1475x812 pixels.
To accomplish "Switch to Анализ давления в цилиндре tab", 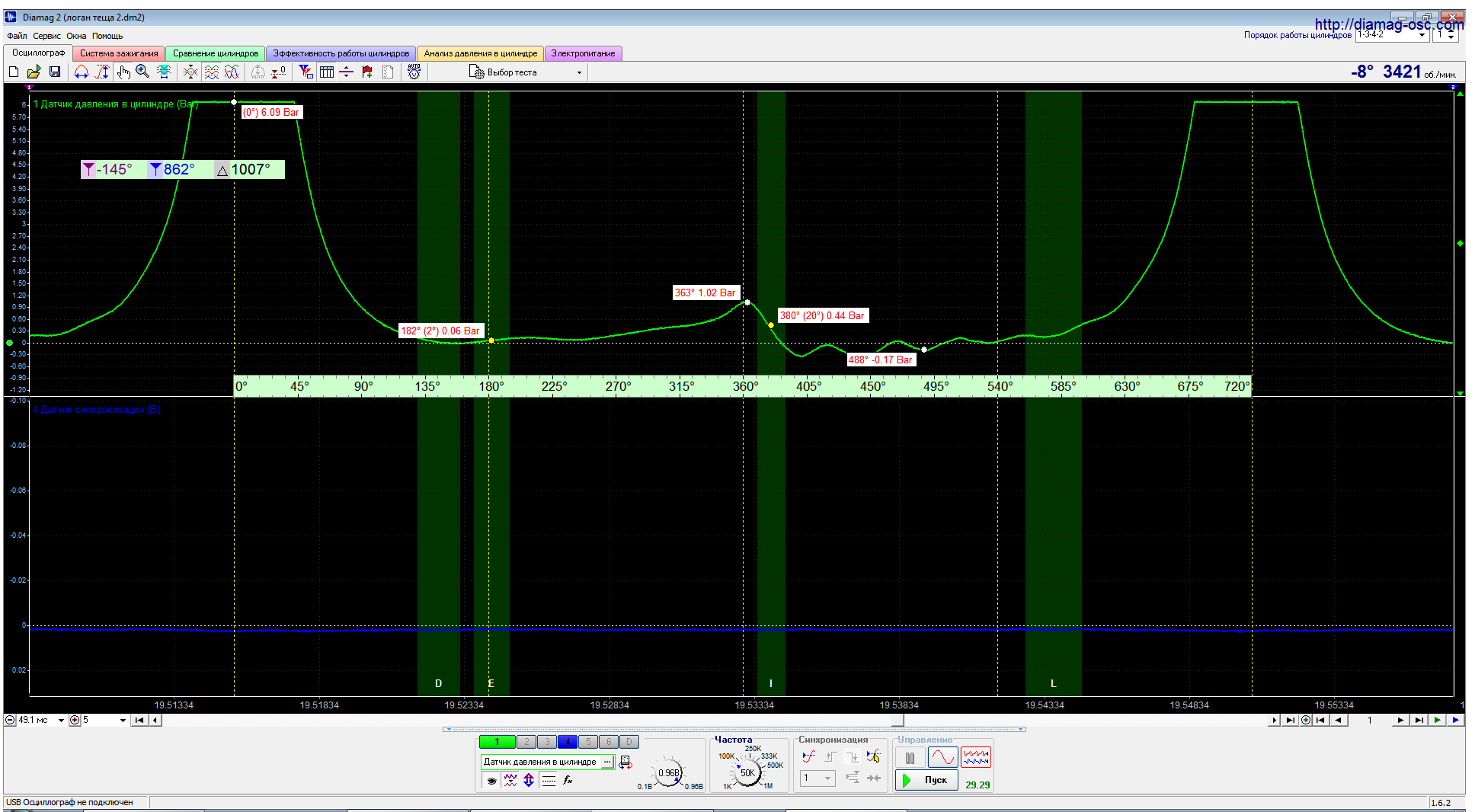I will tap(481, 53).
